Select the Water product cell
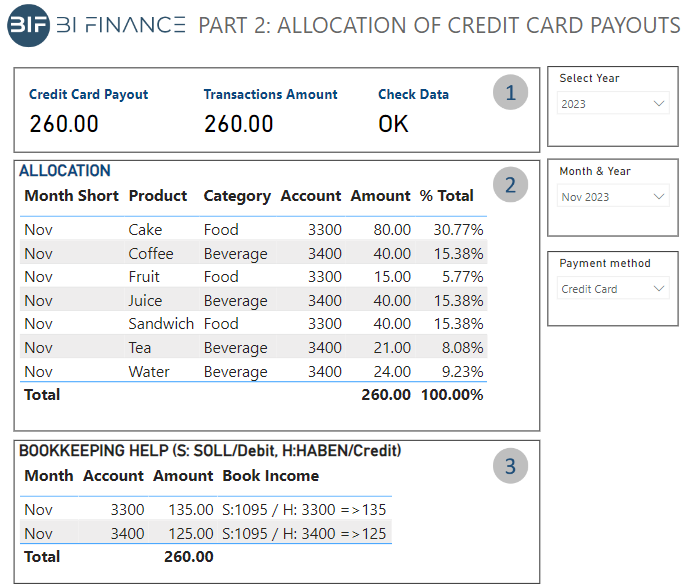Viewport: 686px width, 588px height. 149,371
